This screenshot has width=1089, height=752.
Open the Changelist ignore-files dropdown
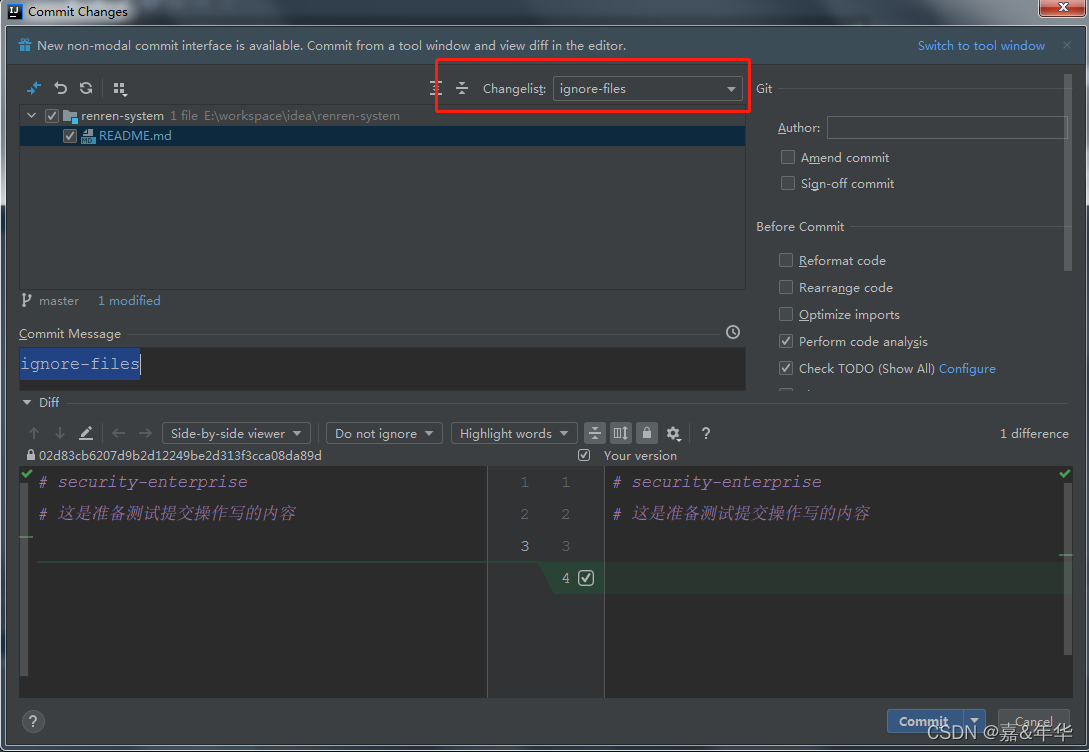(x=647, y=88)
